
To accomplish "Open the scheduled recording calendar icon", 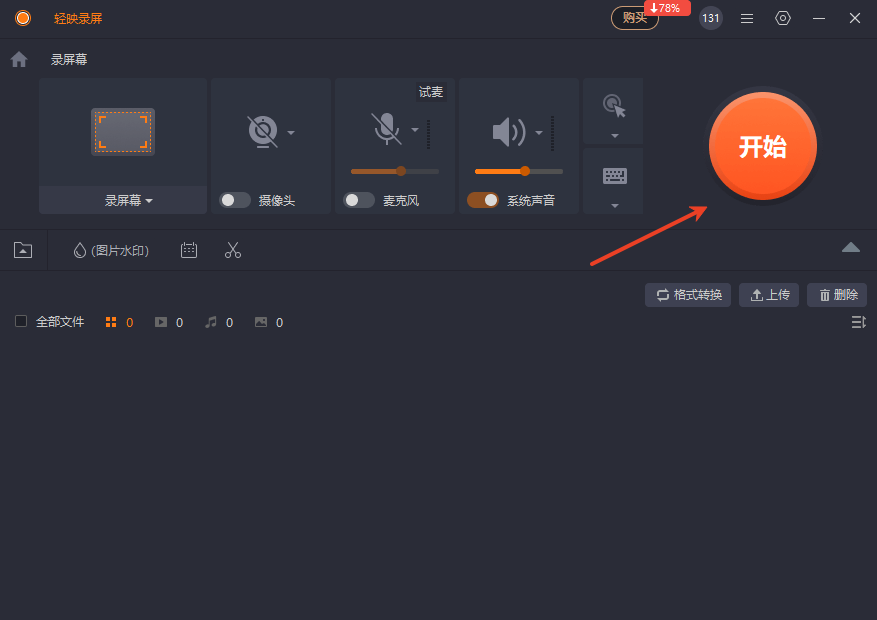I will click(x=189, y=250).
